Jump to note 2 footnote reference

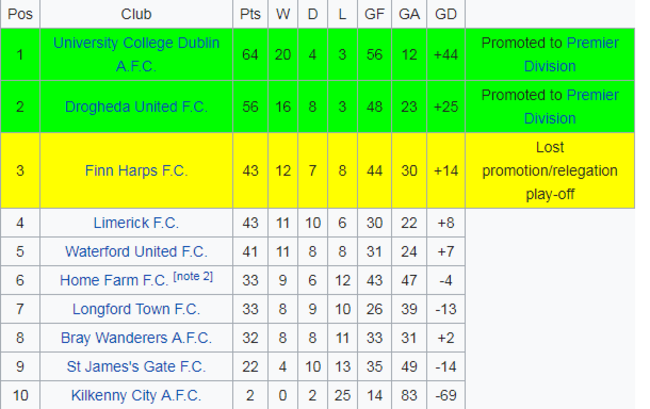click(193, 277)
